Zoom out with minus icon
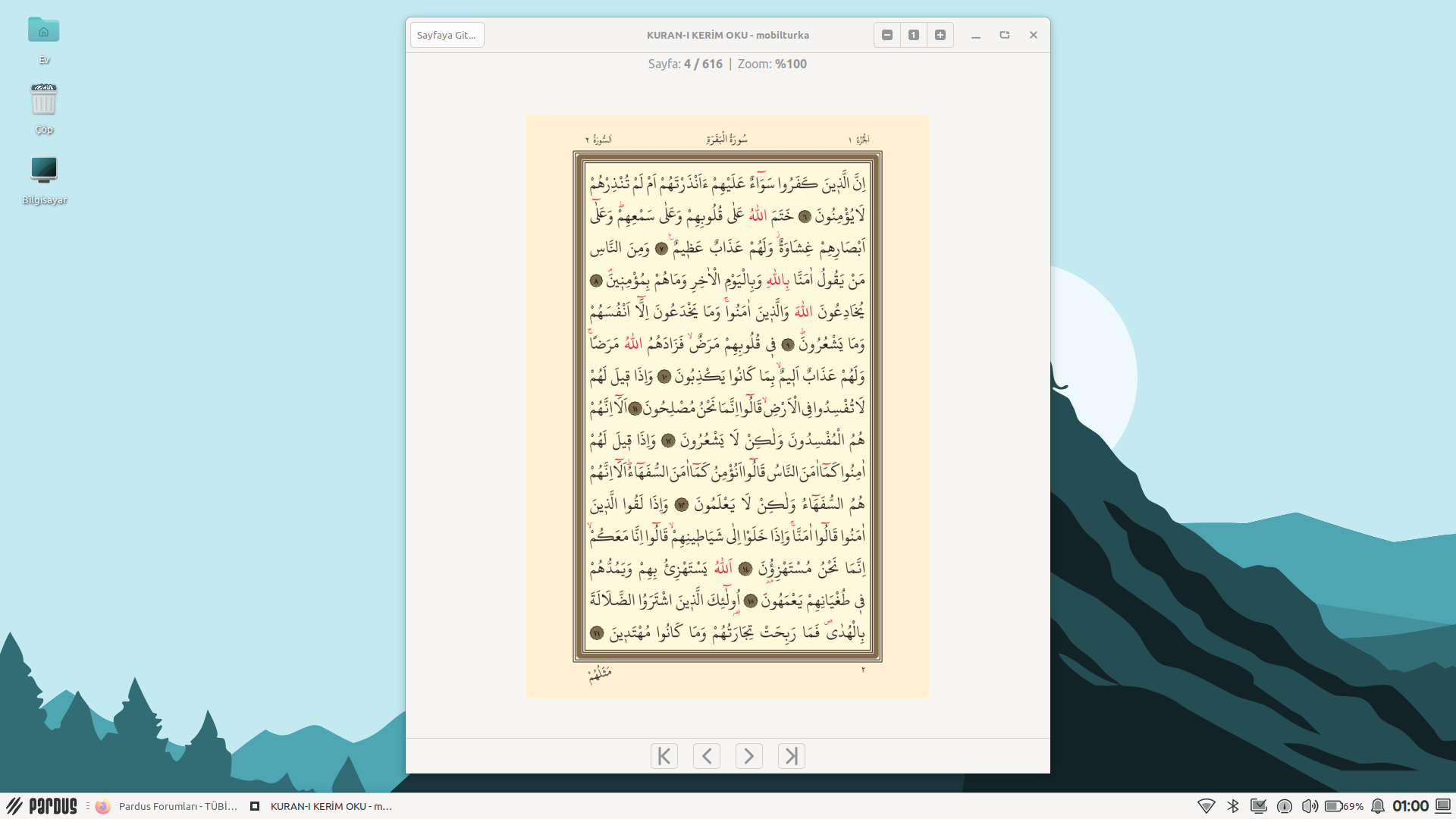This screenshot has width=1456, height=819. 886,35
